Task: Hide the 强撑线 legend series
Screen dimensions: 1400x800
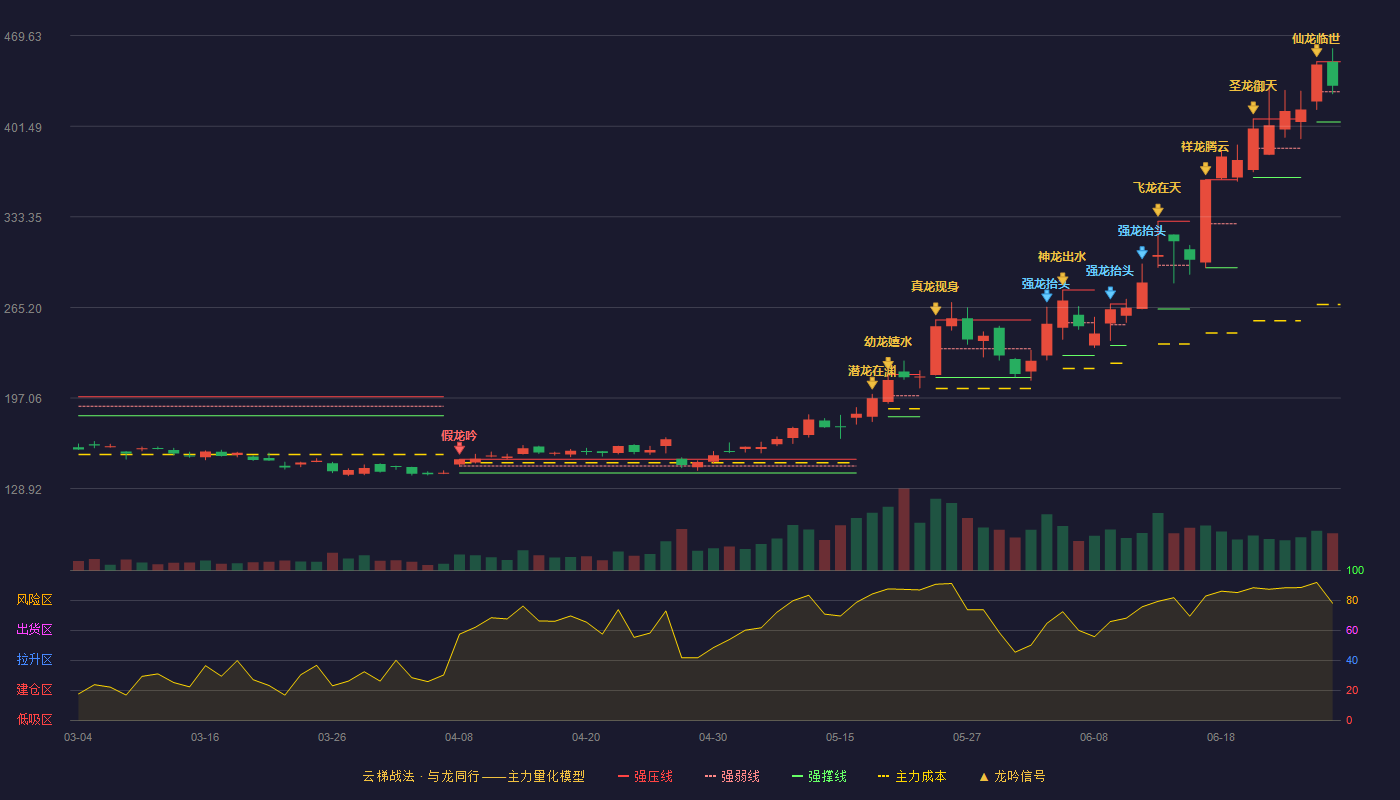Action: pyautogui.click(x=819, y=776)
